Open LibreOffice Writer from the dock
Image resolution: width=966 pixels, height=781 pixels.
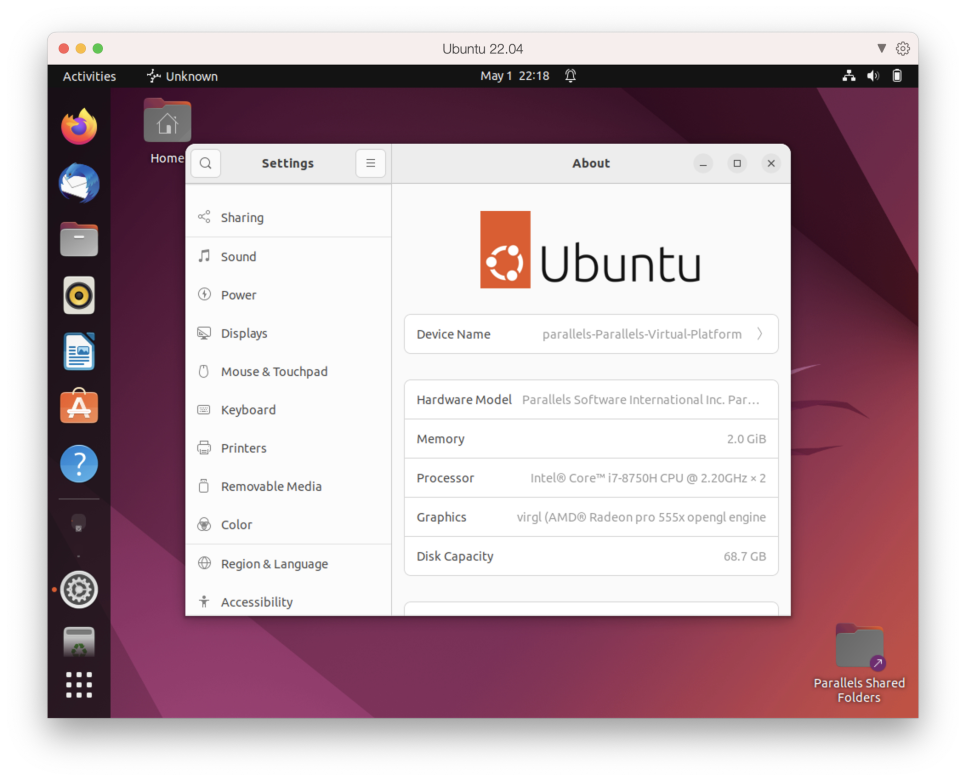click(x=79, y=352)
